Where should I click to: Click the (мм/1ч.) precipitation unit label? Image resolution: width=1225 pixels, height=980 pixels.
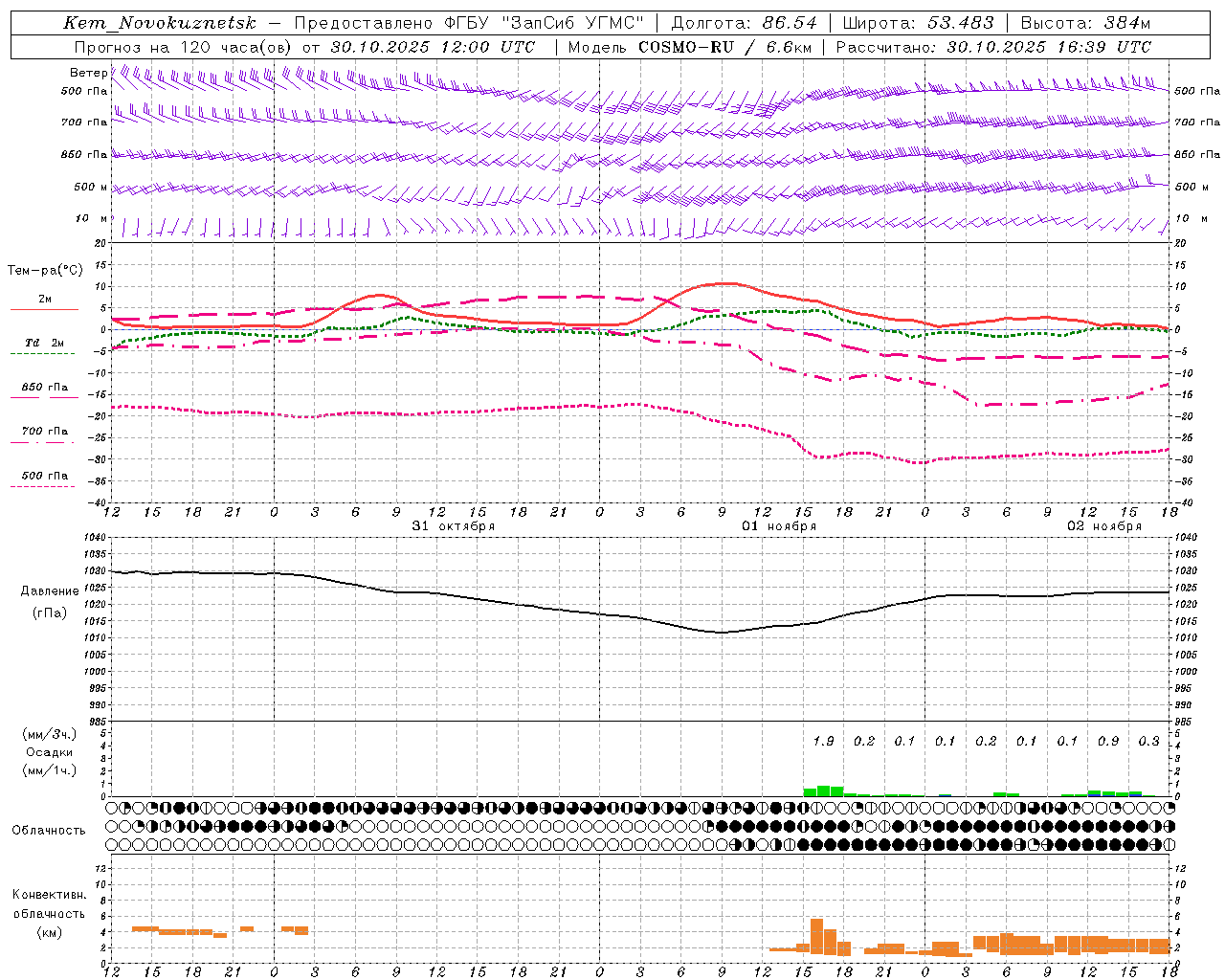tap(49, 769)
